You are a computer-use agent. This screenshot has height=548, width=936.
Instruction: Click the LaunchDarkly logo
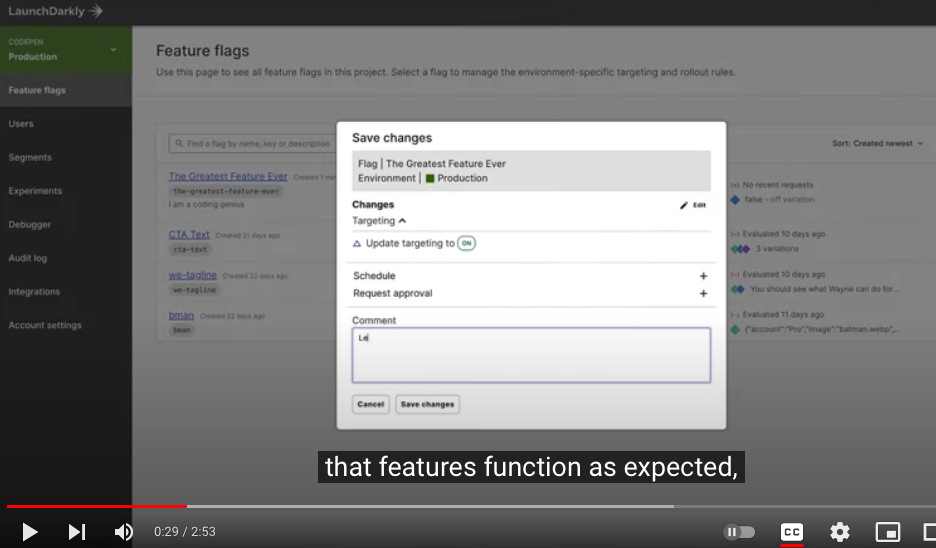click(x=56, y=11)
